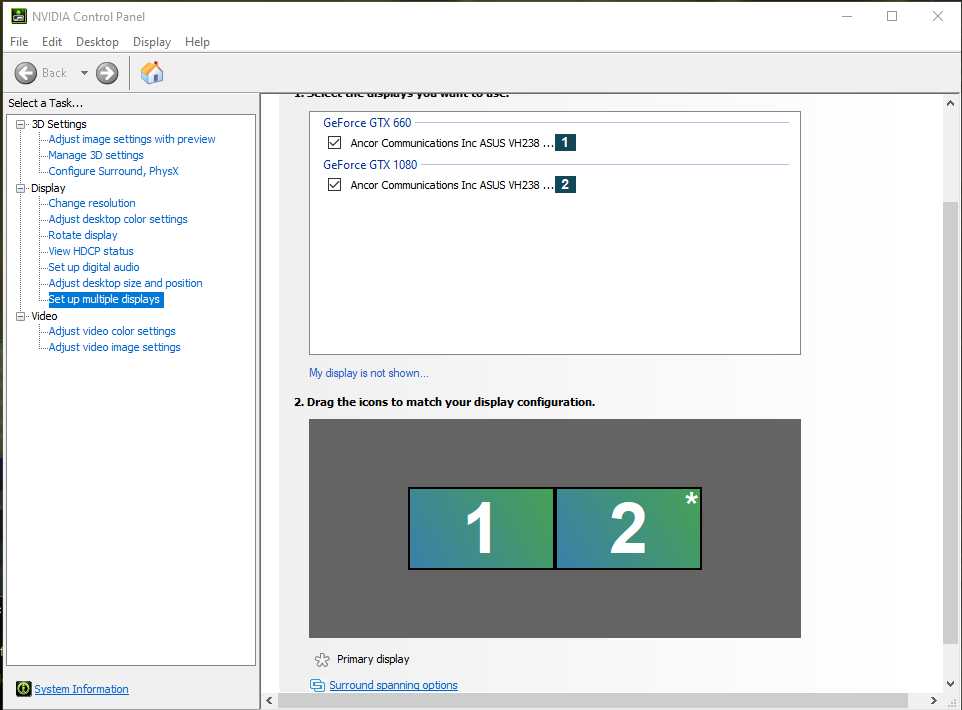Open the Back history dropdown arrow

pos(84,73)
